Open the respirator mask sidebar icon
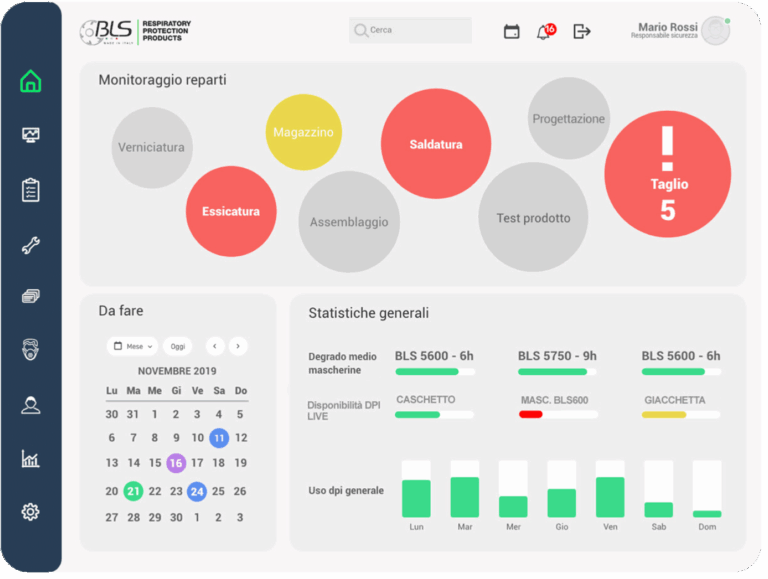 [x=31, y=350]
